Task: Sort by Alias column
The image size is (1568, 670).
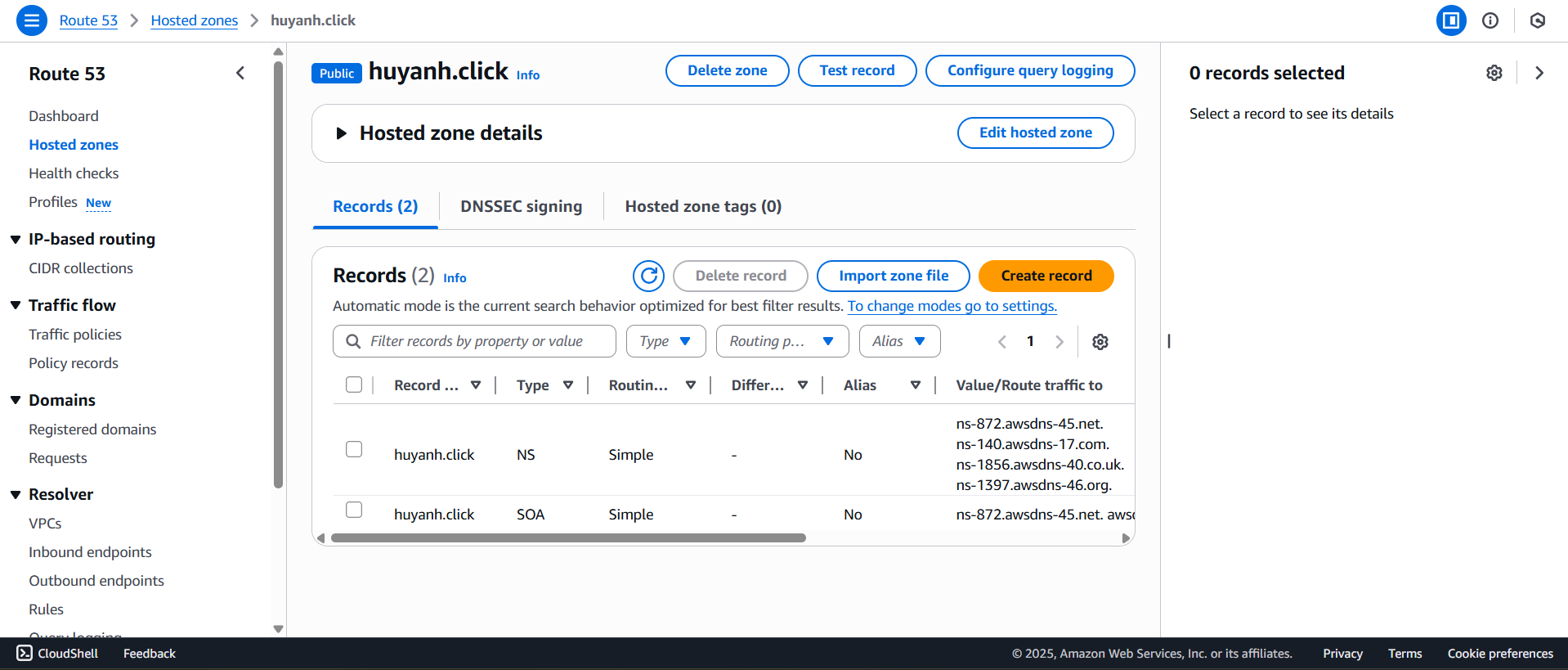Action: (916, 385)
